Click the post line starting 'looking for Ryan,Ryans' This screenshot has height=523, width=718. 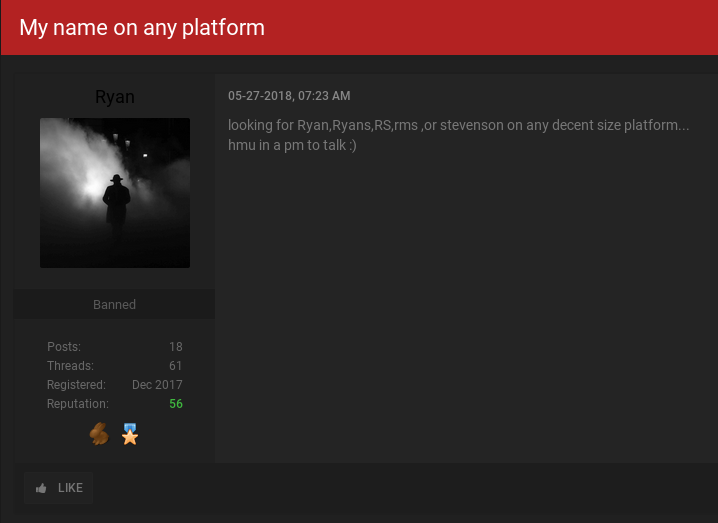[x=458, y=125]
